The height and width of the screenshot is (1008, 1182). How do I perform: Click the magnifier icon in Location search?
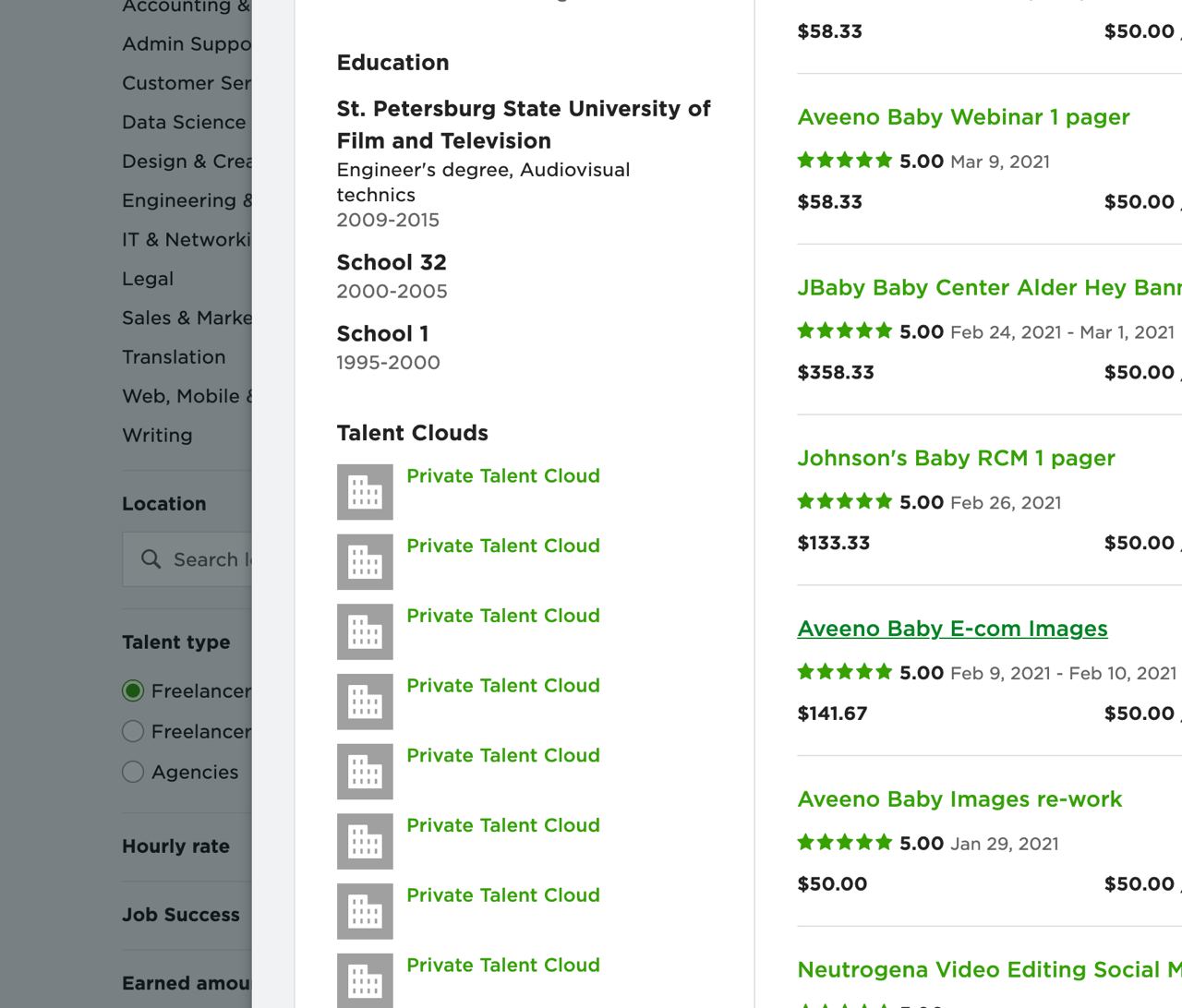(151, 559)
